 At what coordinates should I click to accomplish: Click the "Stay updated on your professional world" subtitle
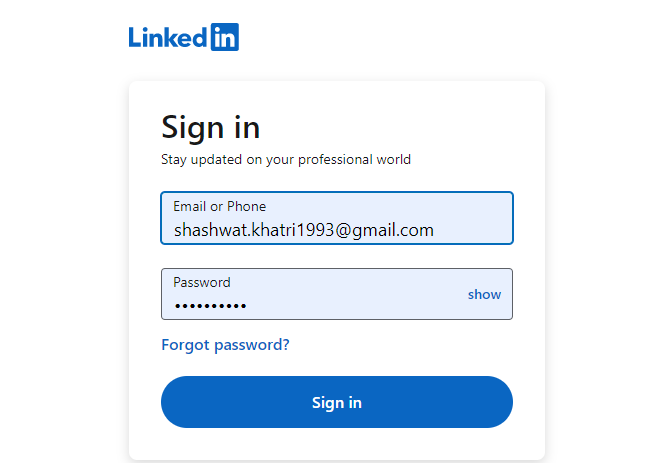(x=286, y=159)
